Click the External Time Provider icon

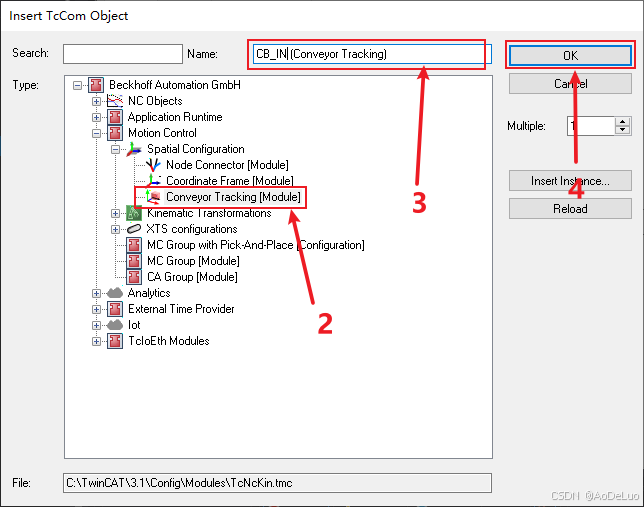coord(115,309)
